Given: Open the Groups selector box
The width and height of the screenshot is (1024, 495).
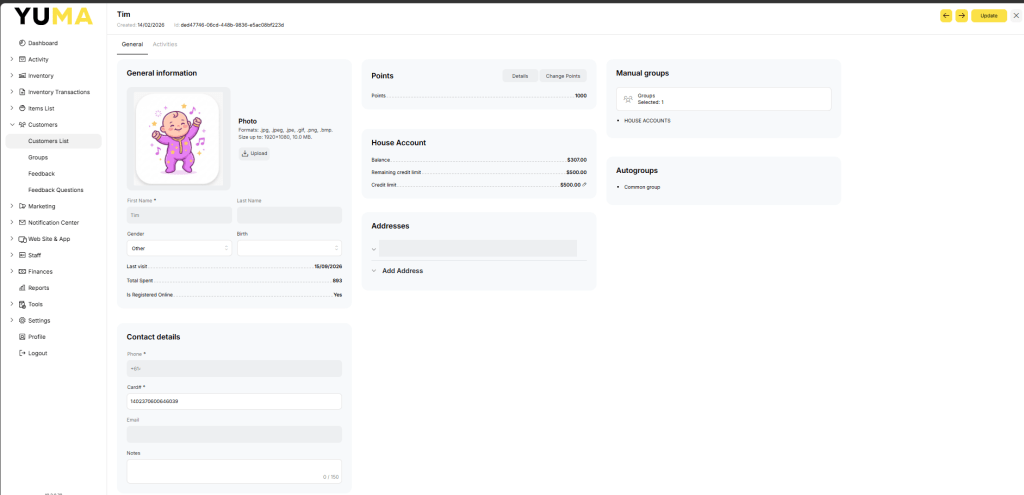Looking at the screenshot, I should point(724,99).
